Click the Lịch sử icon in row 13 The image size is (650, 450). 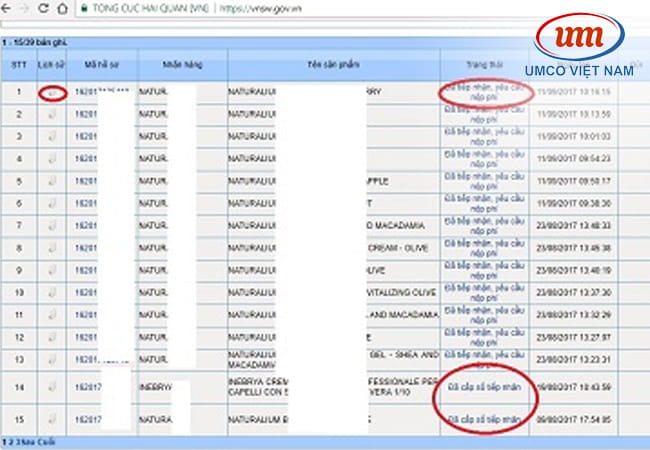point(52,359)
